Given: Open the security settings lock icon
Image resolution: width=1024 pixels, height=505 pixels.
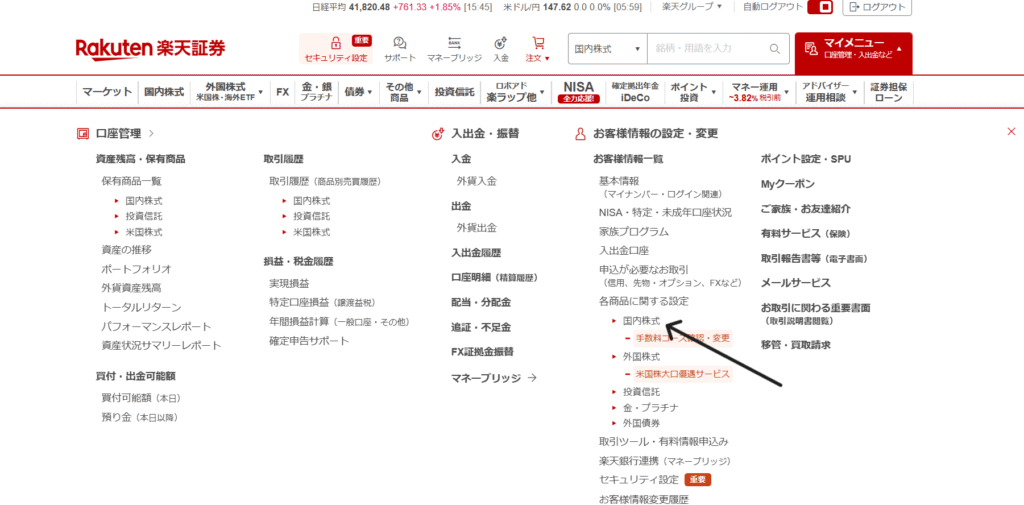Looking at the screenshot, I should click(336, 43).
